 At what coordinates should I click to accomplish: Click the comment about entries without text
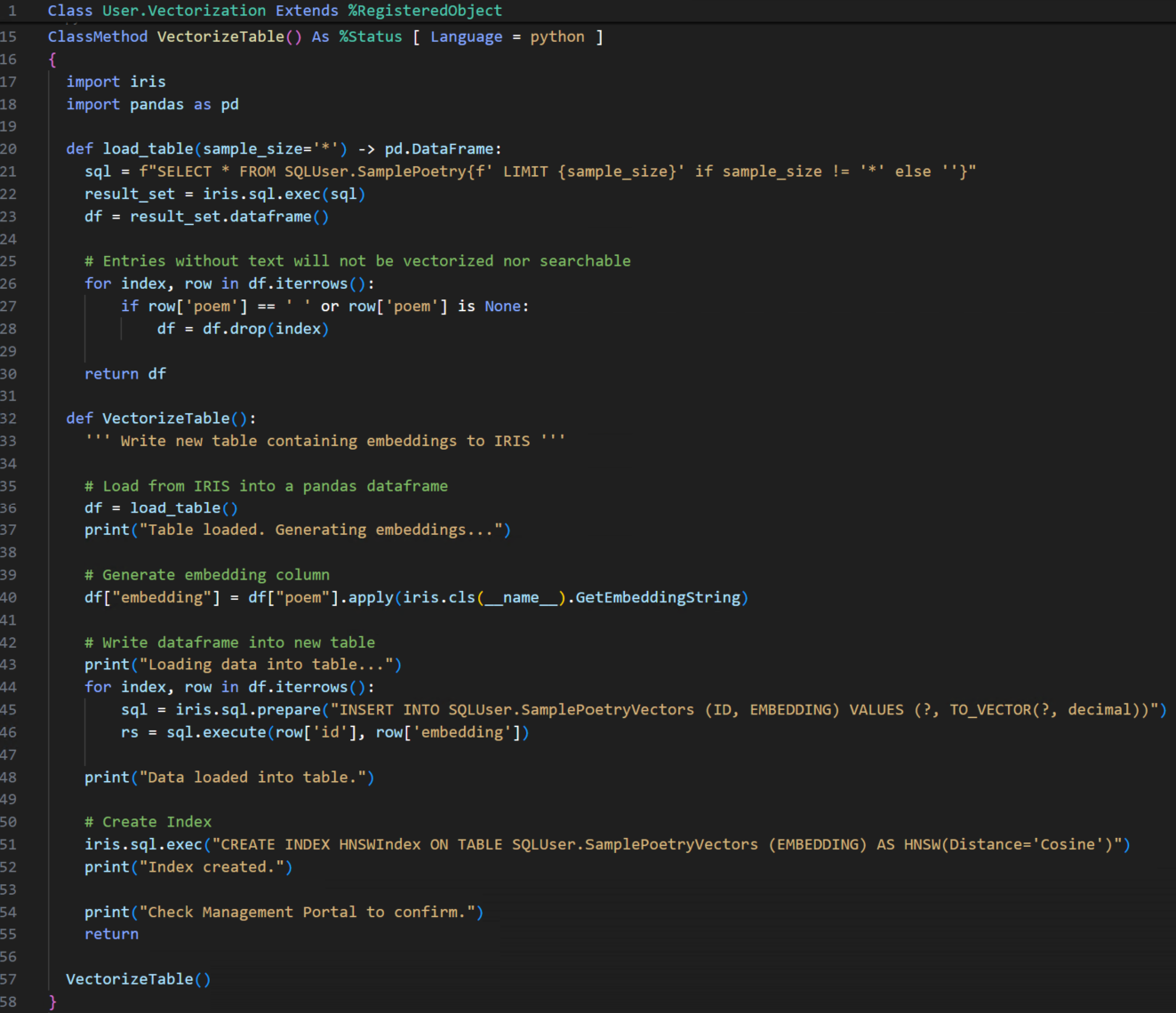tap(357, 261)
